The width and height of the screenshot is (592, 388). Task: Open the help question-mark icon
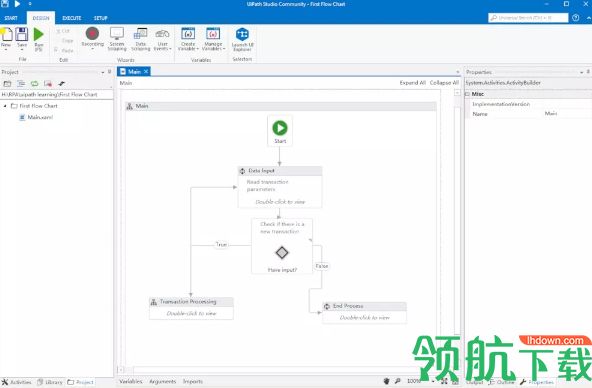[x=575, y=18]
